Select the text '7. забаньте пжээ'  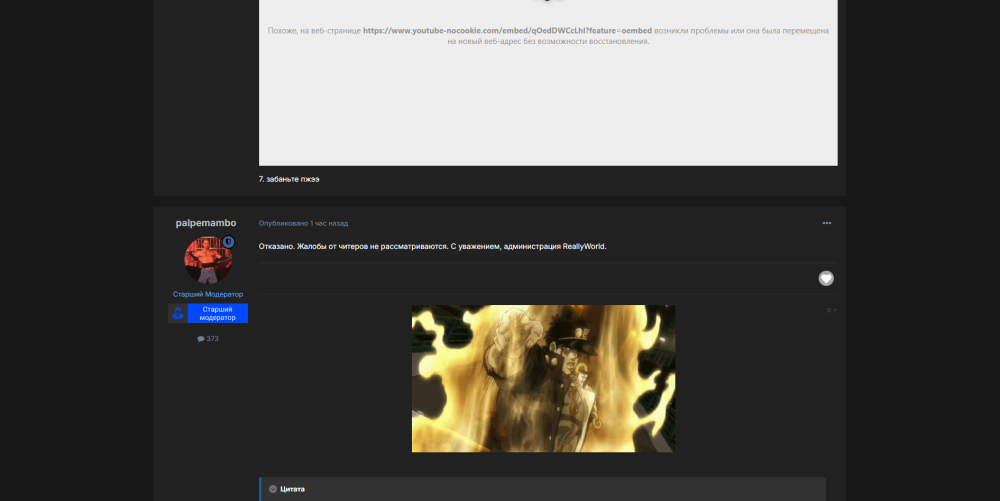[x=289, y=179]
